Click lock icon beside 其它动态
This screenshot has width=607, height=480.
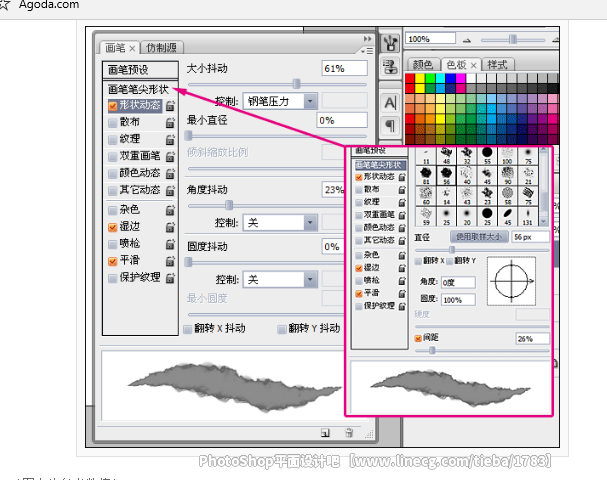(x=170, y=190)
